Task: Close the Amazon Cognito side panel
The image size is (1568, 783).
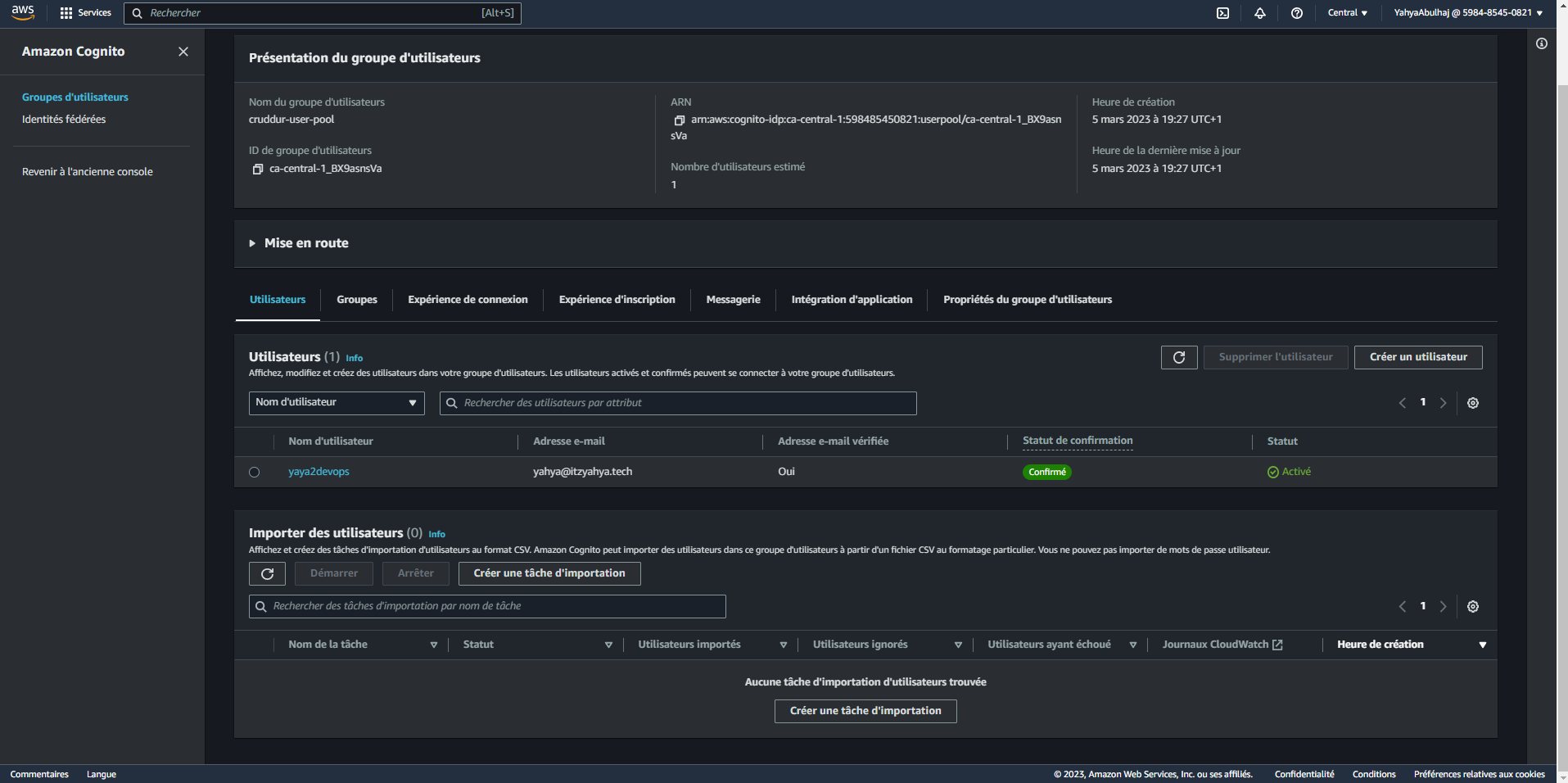Action: point(183,52)
